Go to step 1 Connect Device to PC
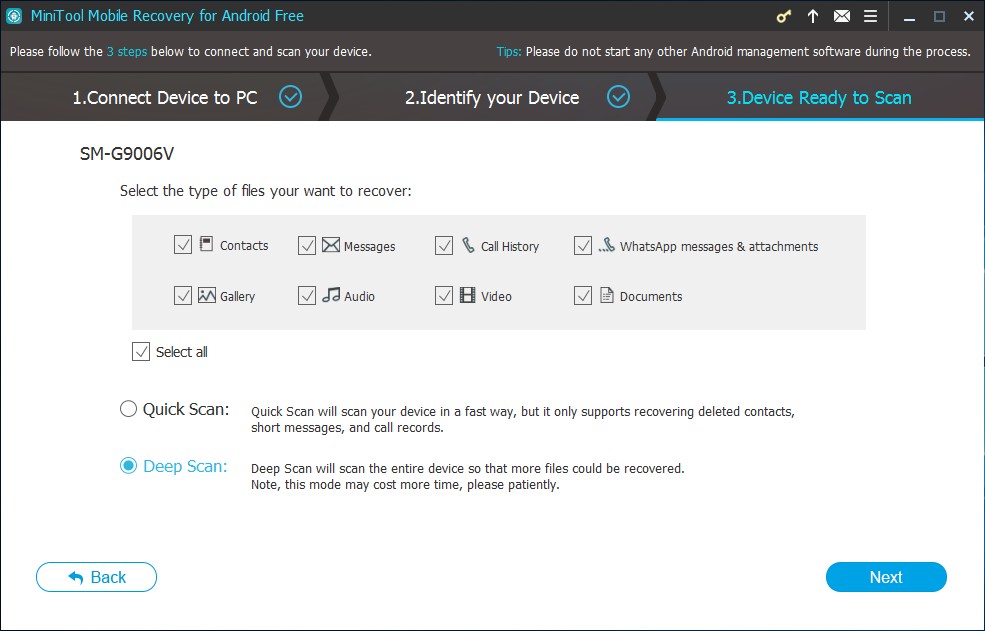Screen dimensions: 985x631 coord(165,97)
